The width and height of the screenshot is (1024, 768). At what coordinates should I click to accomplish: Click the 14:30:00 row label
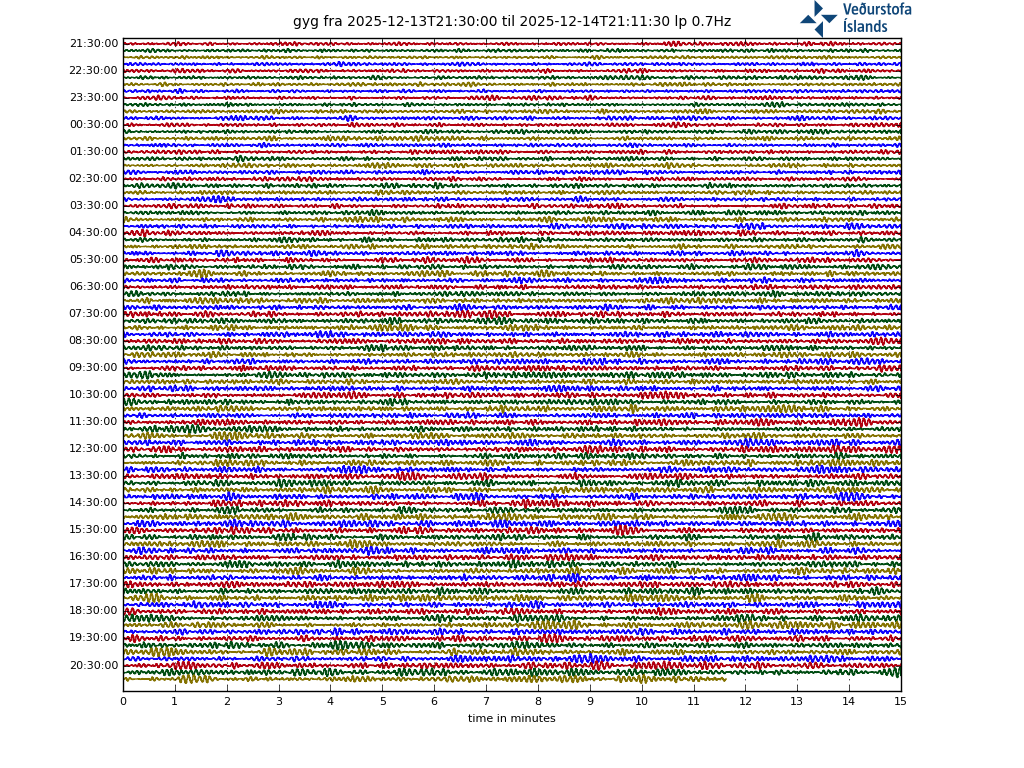pyautogui.click(x=94, y=503)
